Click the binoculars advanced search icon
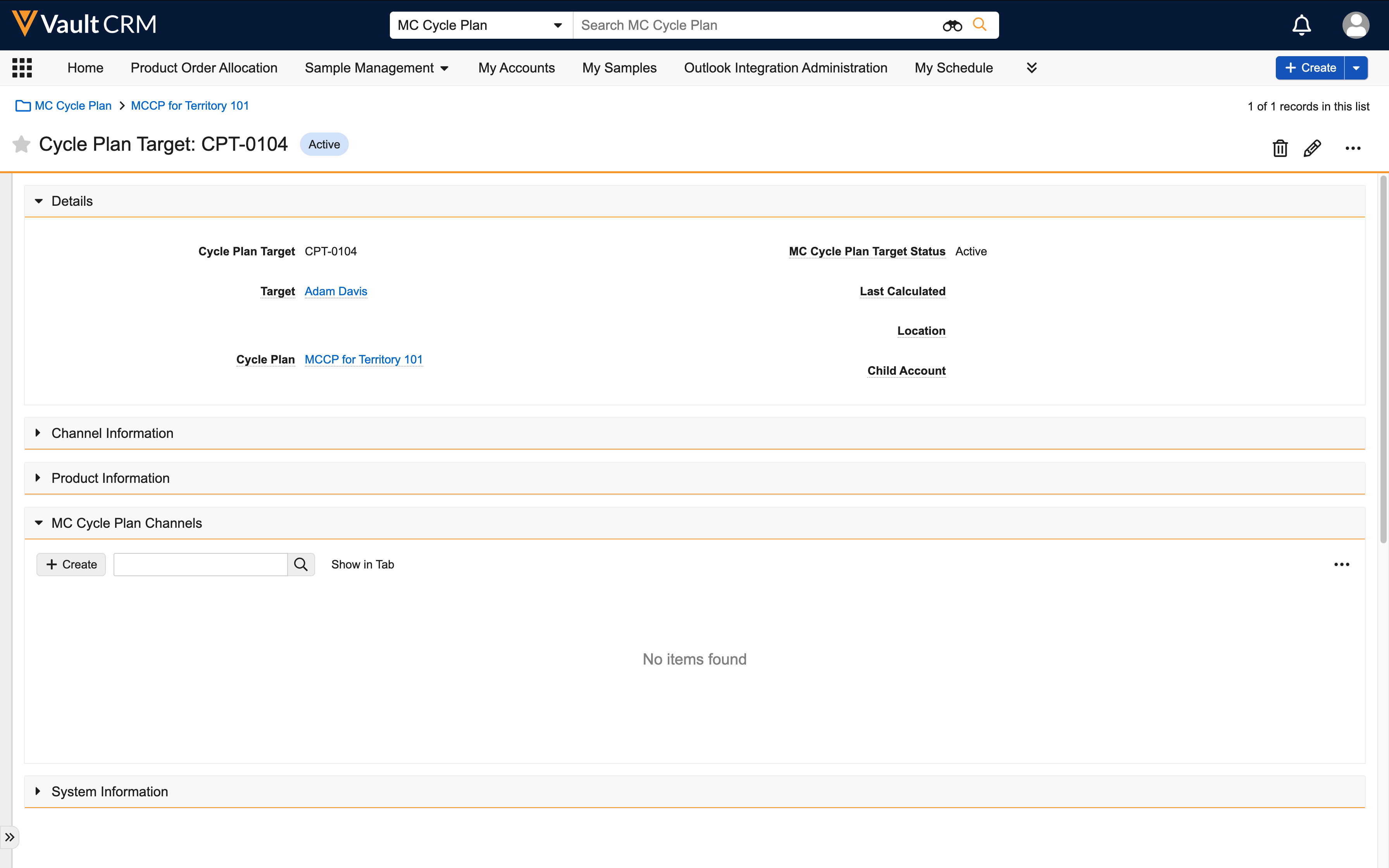 pyautogui.click(x=951, y=25)
